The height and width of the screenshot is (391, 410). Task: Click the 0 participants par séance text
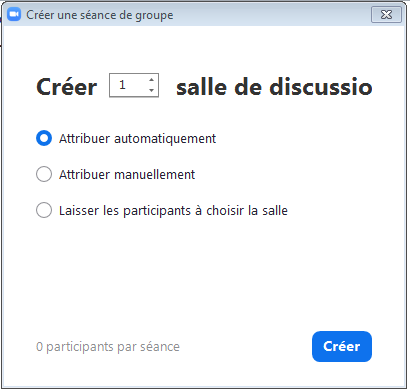pos(108,347)
